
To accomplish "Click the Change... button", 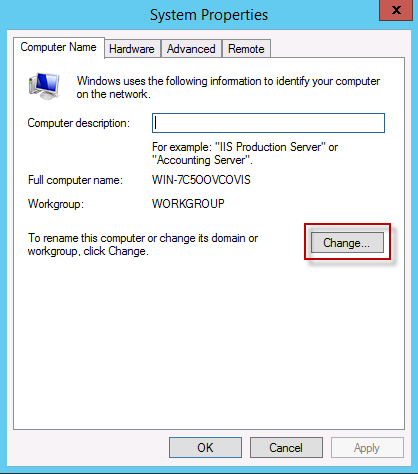I will pyautogui.click(x=347, y=242).
